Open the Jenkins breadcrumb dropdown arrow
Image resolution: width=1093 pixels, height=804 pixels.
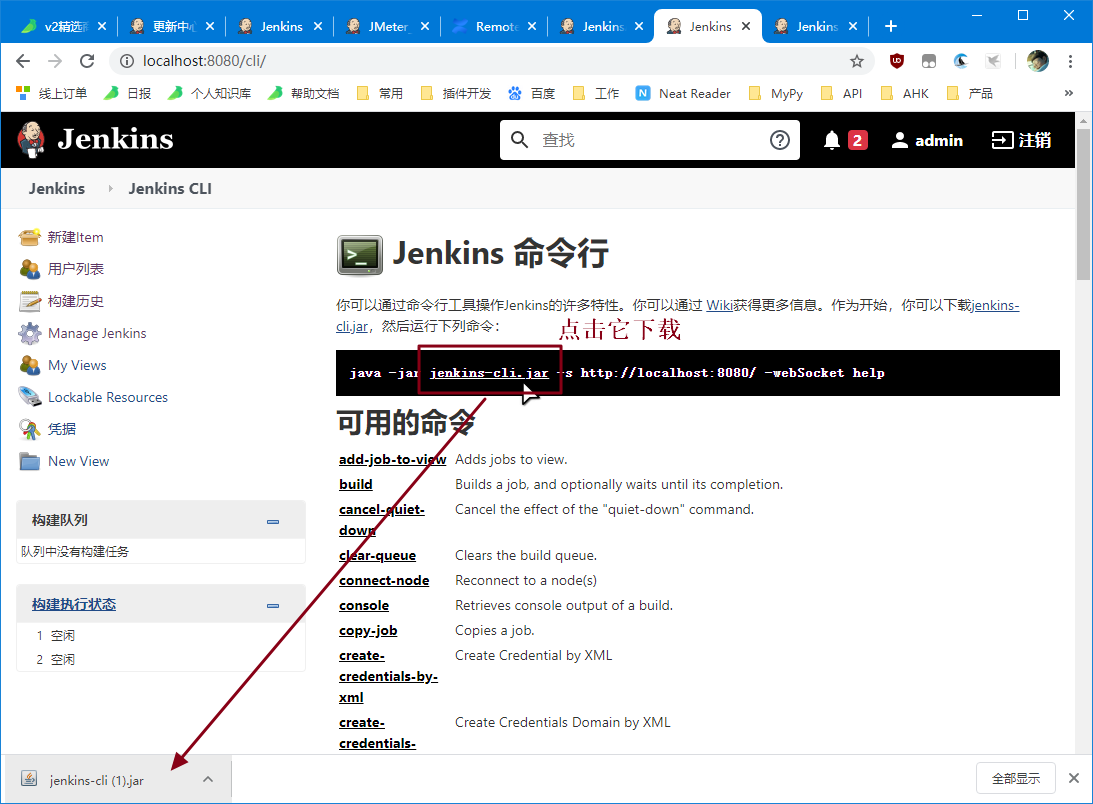110,188
